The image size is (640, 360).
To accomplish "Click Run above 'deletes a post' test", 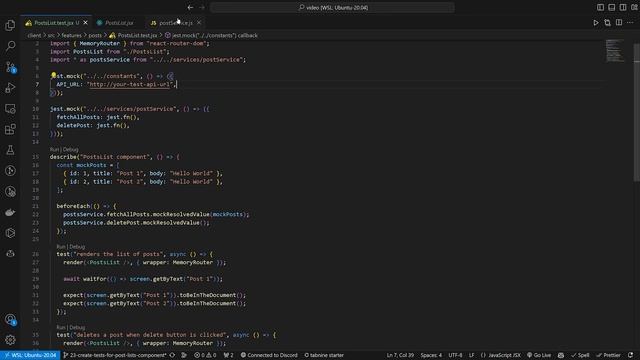I will (x=61, y=327).
